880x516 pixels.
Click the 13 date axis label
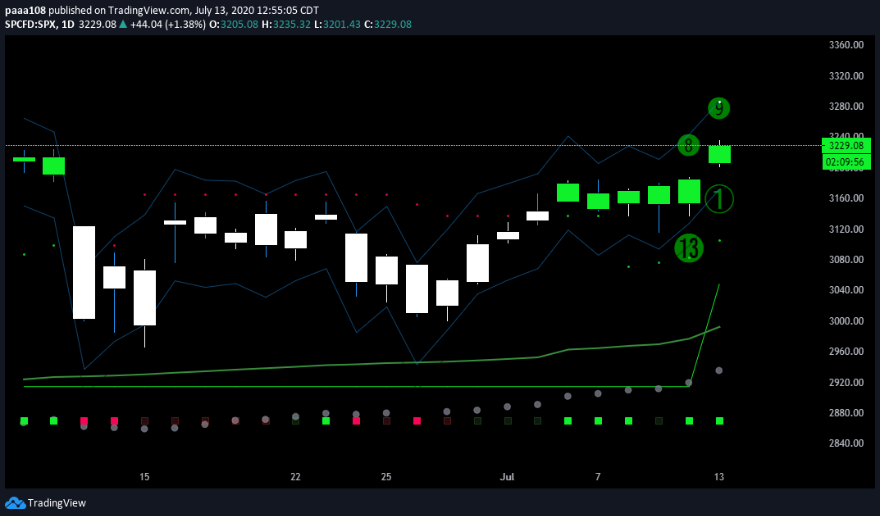(719, 477)
